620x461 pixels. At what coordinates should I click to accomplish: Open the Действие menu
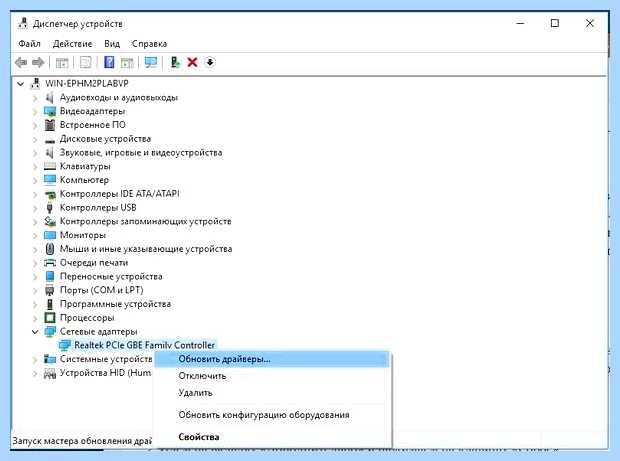coord(72,43)
